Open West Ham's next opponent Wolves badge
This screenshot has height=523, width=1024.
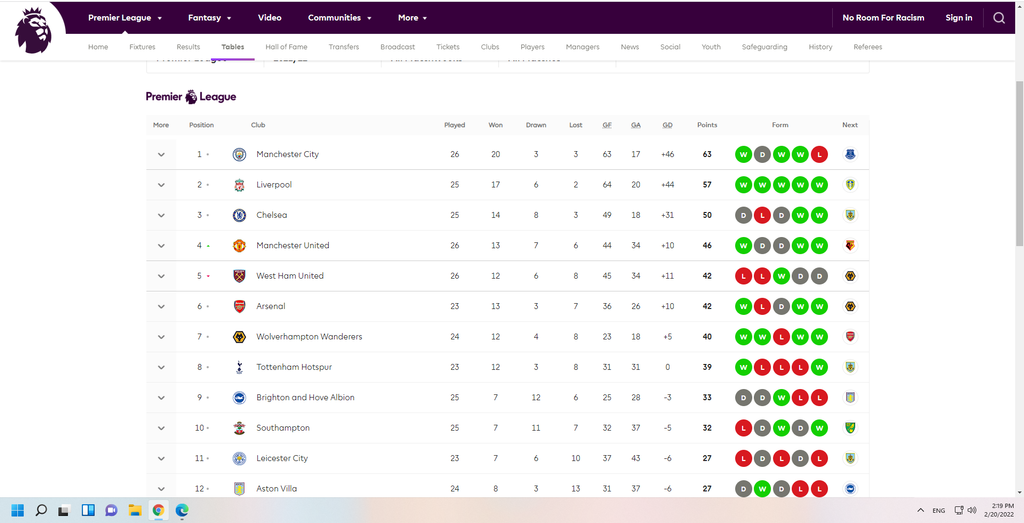[850, 276]
